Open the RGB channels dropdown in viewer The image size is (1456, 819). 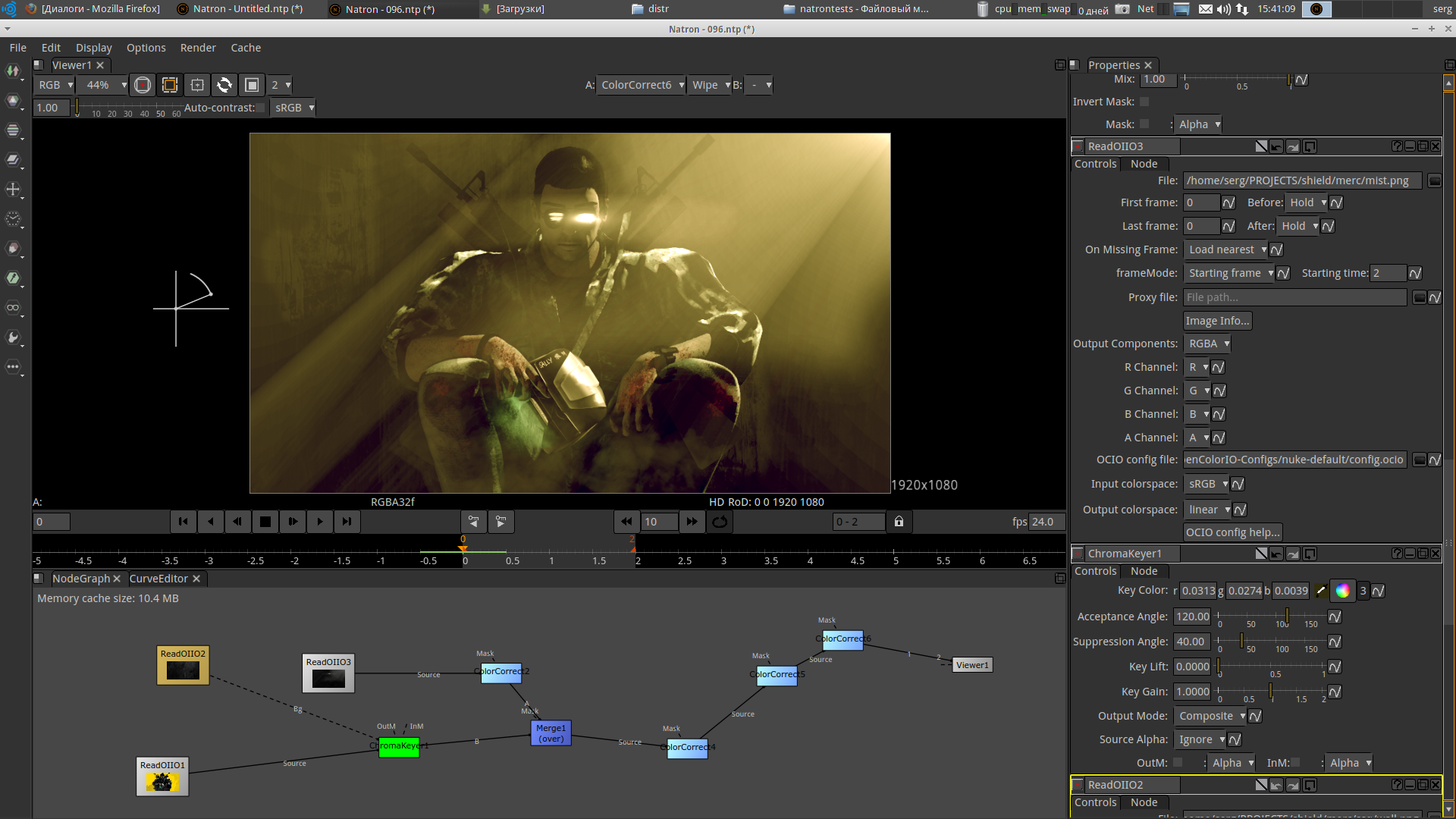click(55, 85)
